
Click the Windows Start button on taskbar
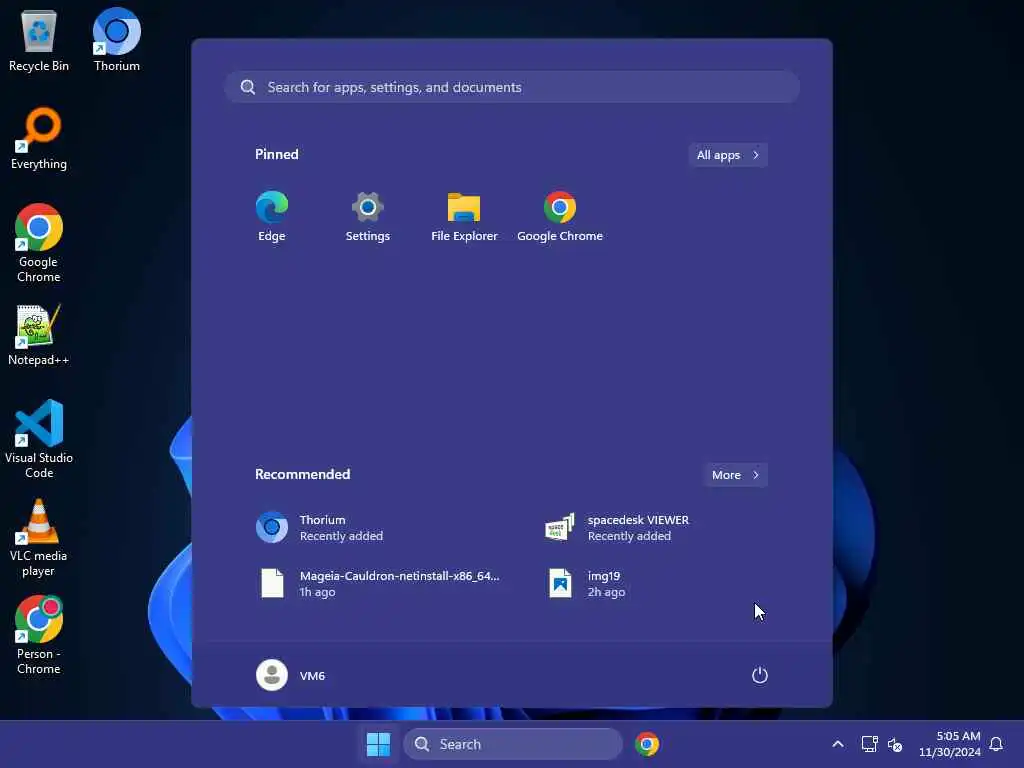(378, 744)
